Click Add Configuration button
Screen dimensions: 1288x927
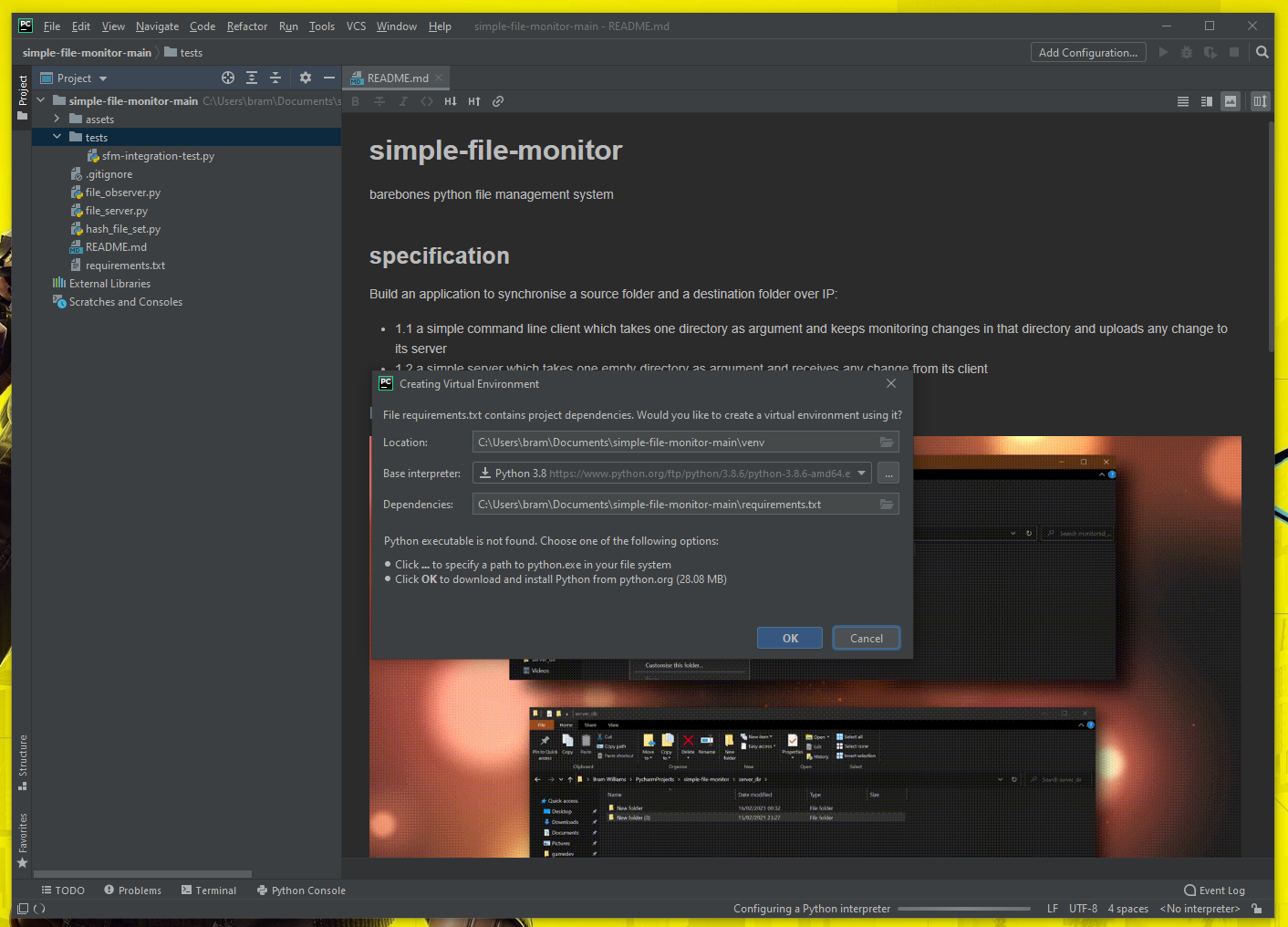[1087, 53]
